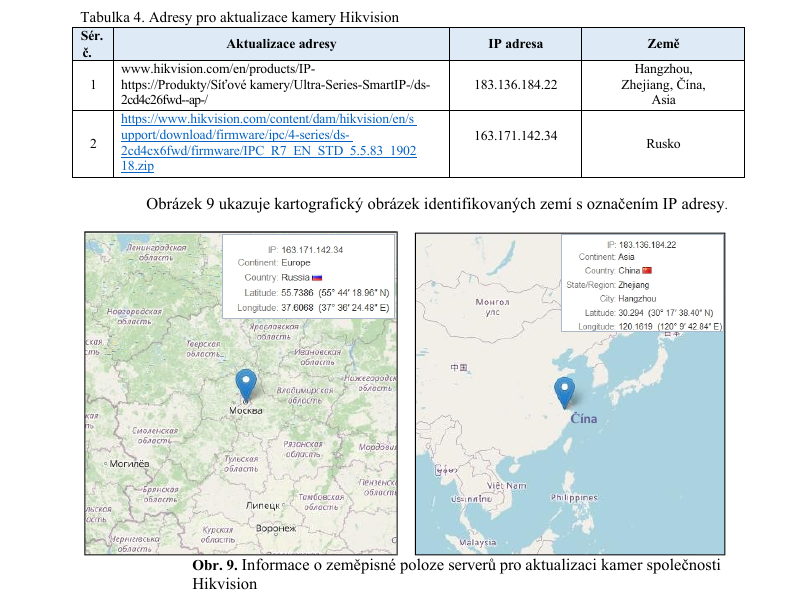This screenshot has height=603, width=794.
Task: Click the "Obr. 9." figure caption
Action: (214, 566)
